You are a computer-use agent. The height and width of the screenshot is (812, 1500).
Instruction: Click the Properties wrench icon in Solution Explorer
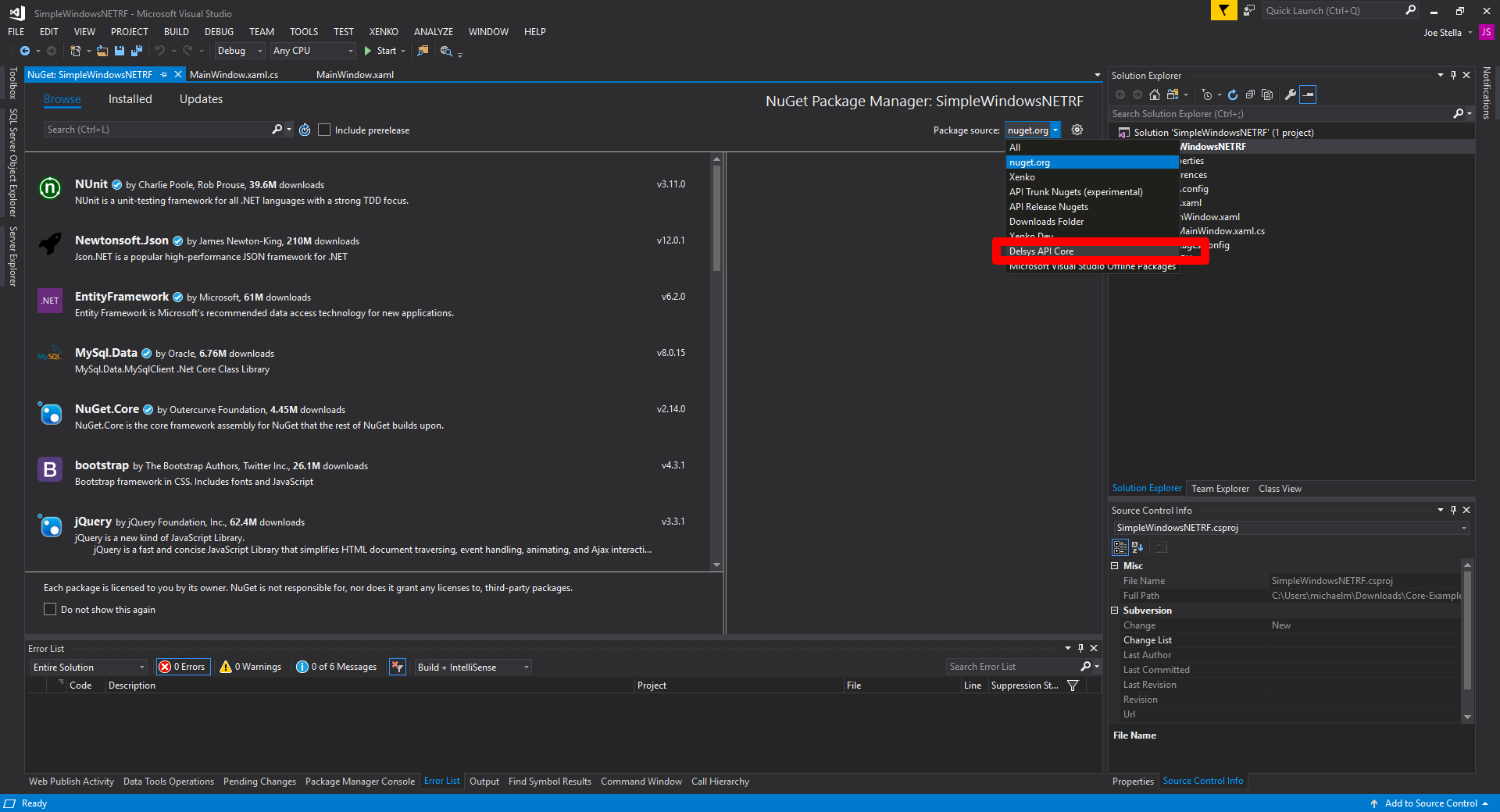1291,94
